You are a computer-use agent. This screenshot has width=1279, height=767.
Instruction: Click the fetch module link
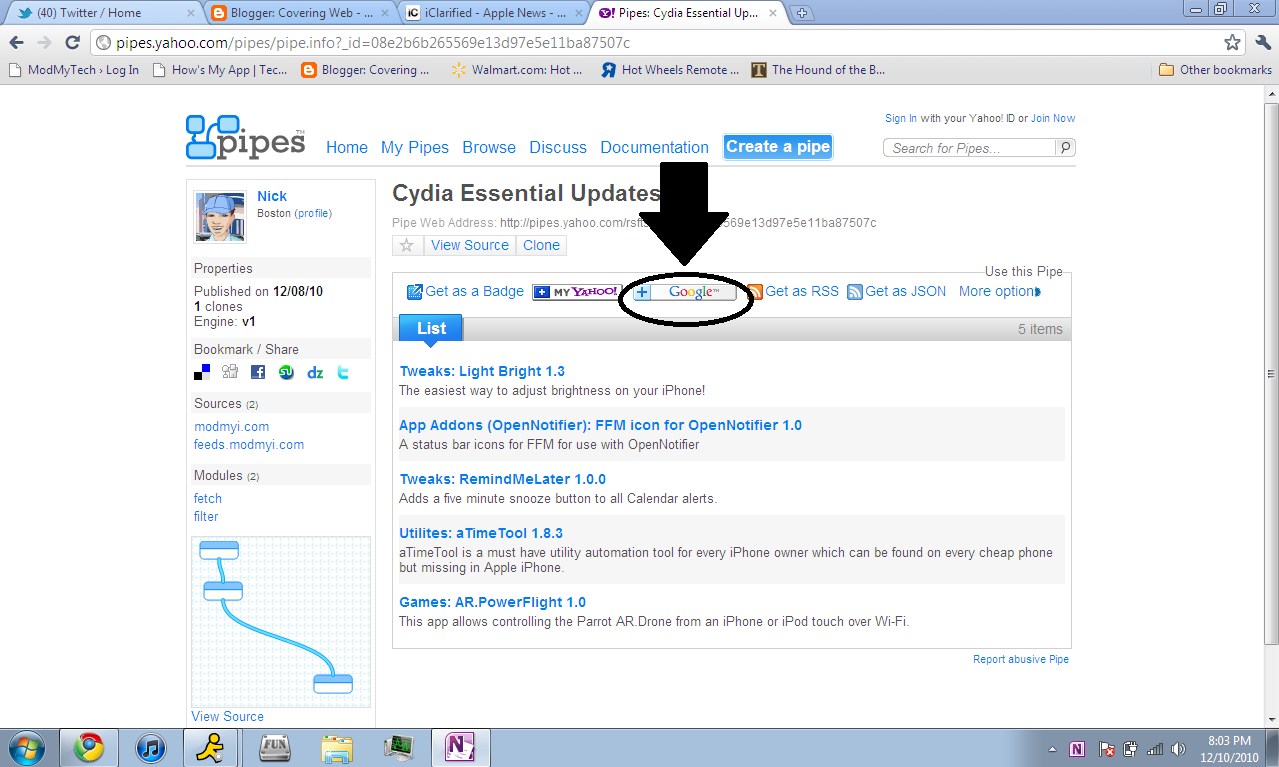click(208, 498)
